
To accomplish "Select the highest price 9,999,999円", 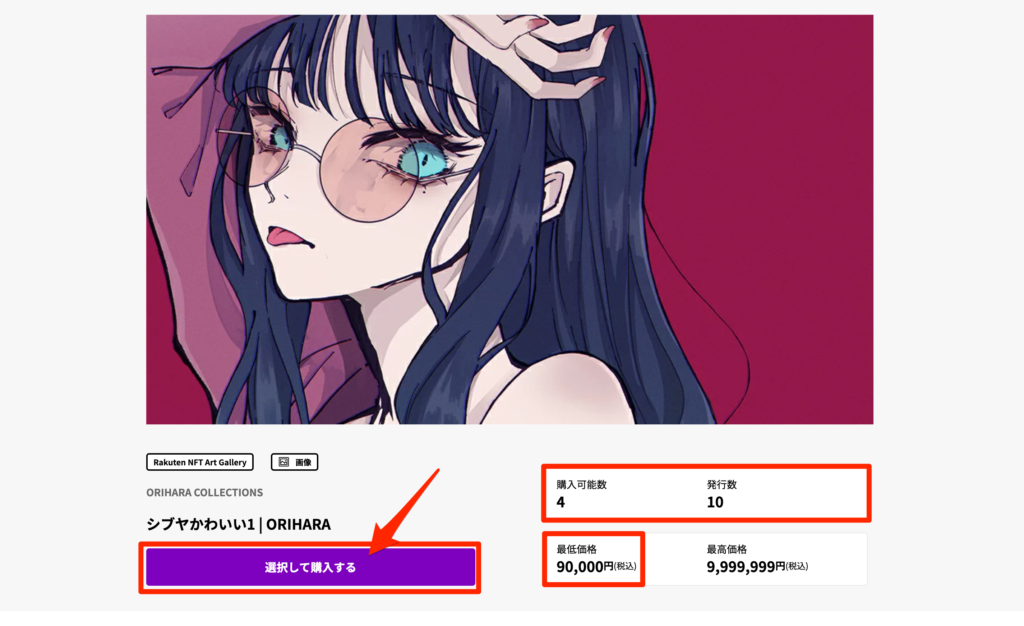I will click(x=746, y=566).
